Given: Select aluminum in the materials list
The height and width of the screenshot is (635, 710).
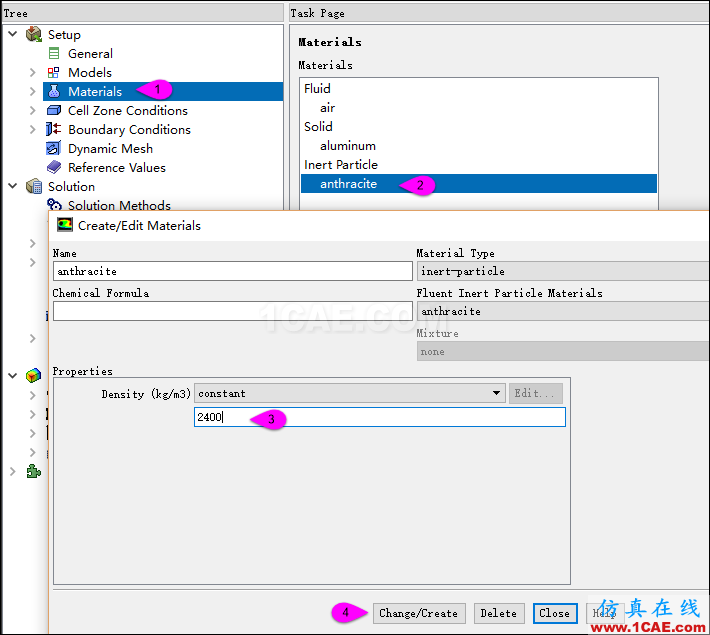Looking at the screenshot, I should 348,146.
